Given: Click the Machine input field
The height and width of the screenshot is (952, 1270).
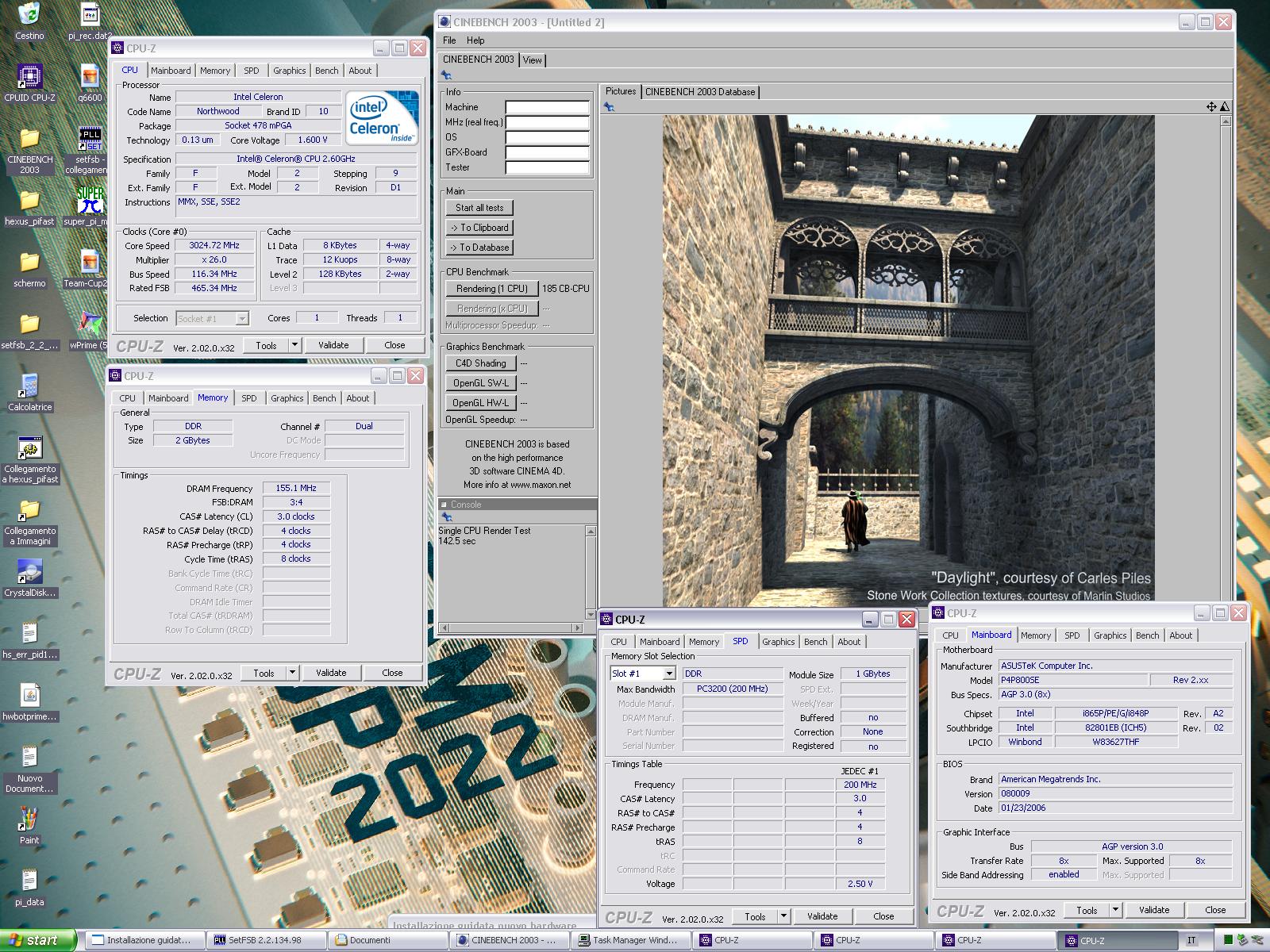Looking at the screenshot, I should click(548, 107).
